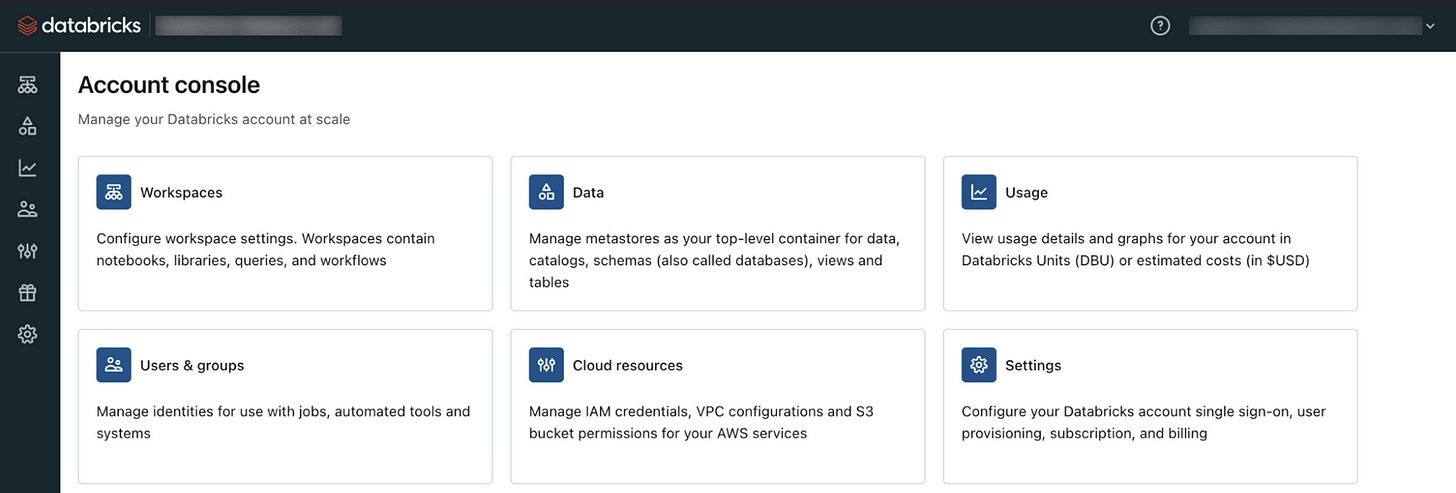This screenshot has height=493, width=1456.
Task: Open the help question mark icon
Action: tap(1160, 26)
